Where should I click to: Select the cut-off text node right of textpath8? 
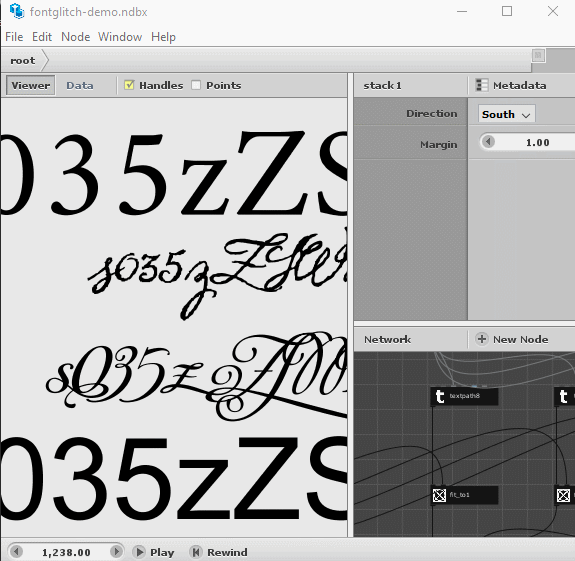[x=564, y=396]
